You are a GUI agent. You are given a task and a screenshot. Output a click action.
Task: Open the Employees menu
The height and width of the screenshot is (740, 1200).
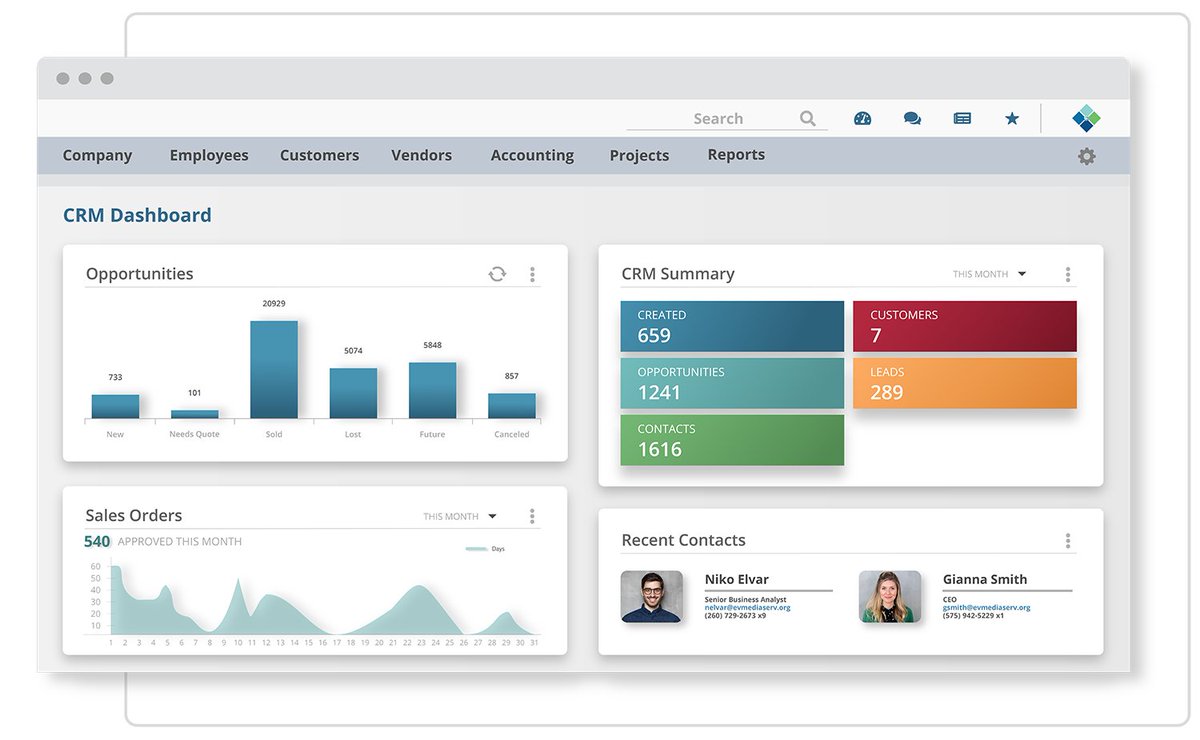pyautogui.click(x=209, y=155)
